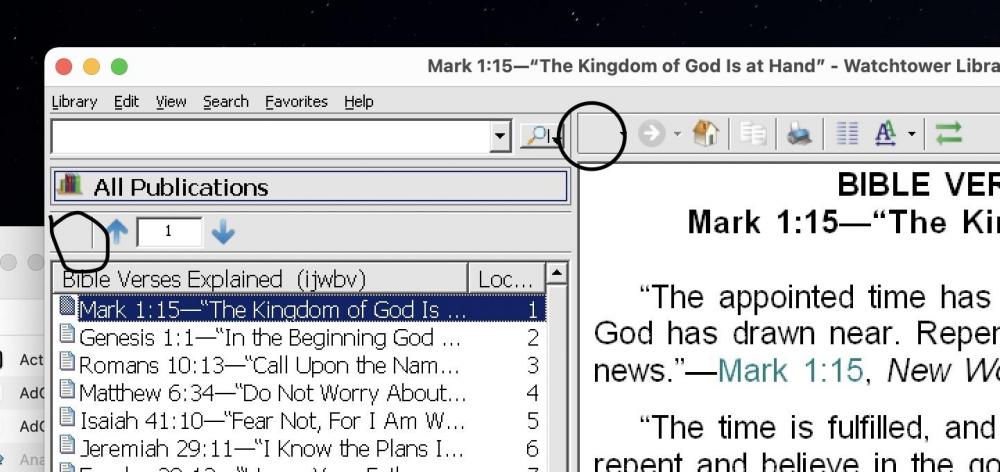Screen dimensions: 1000x472
Task: Expand the search history dropdown
Action: 501,137
